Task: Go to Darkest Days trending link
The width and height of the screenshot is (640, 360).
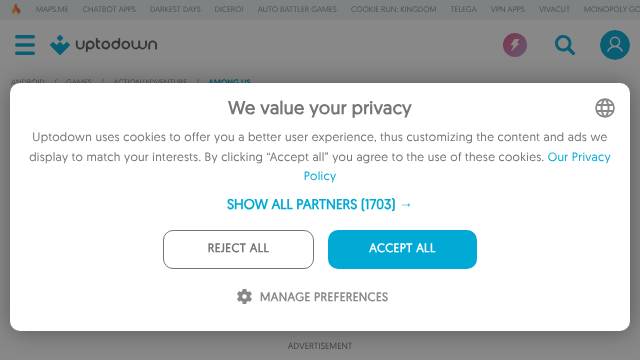Action: 175,9
